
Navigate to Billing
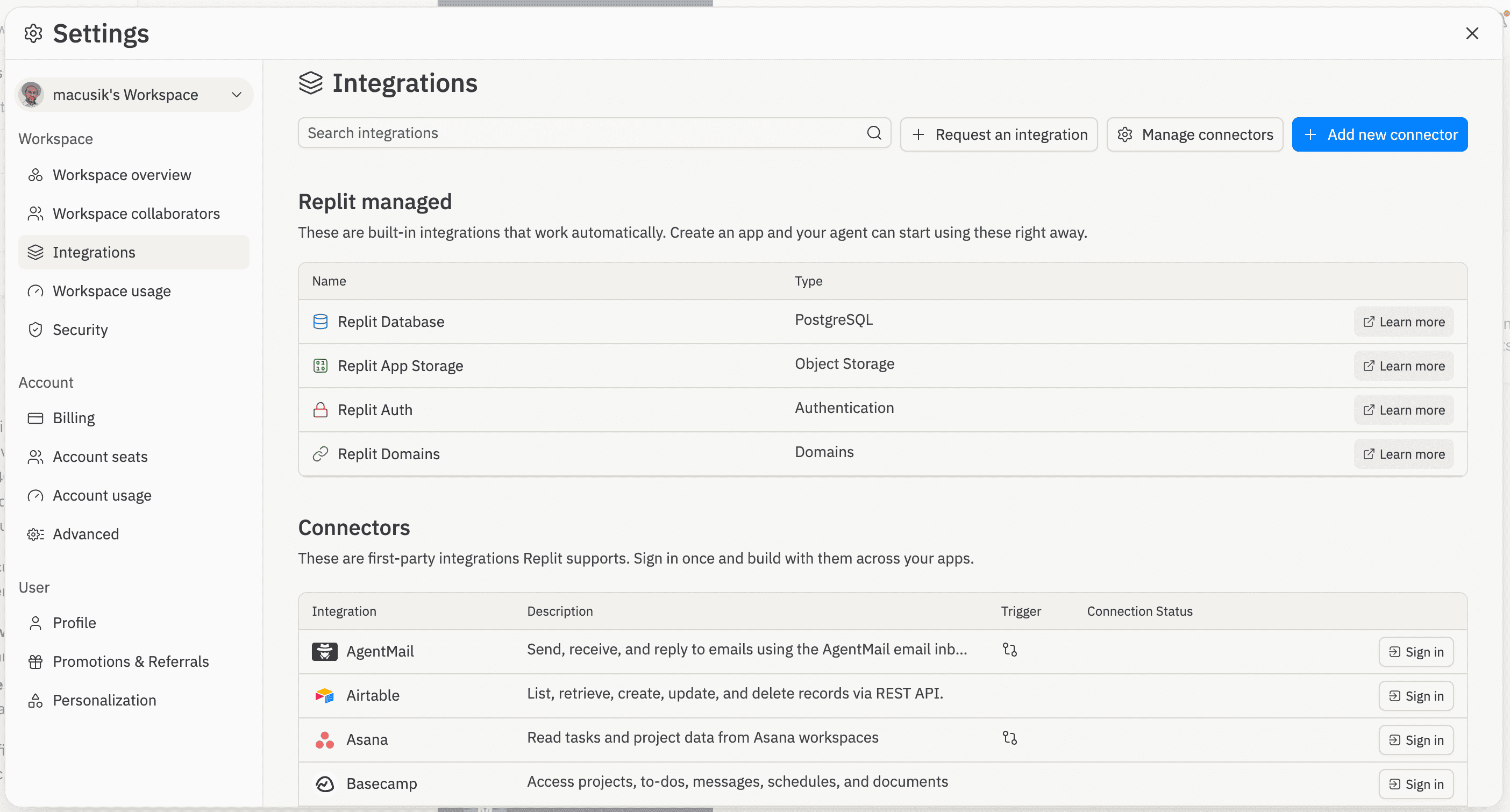point(134,418)
